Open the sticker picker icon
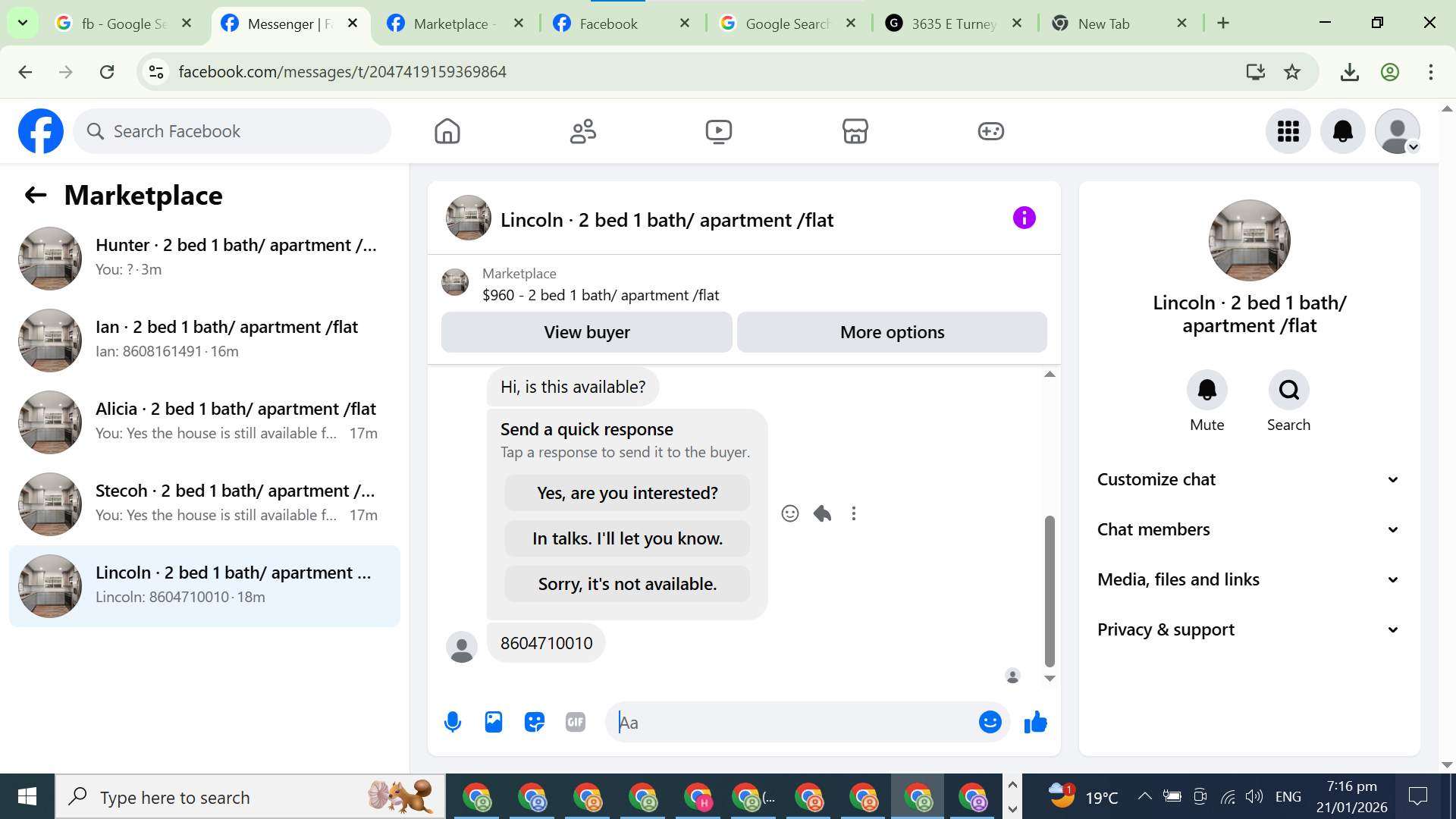 pos(535,722)
